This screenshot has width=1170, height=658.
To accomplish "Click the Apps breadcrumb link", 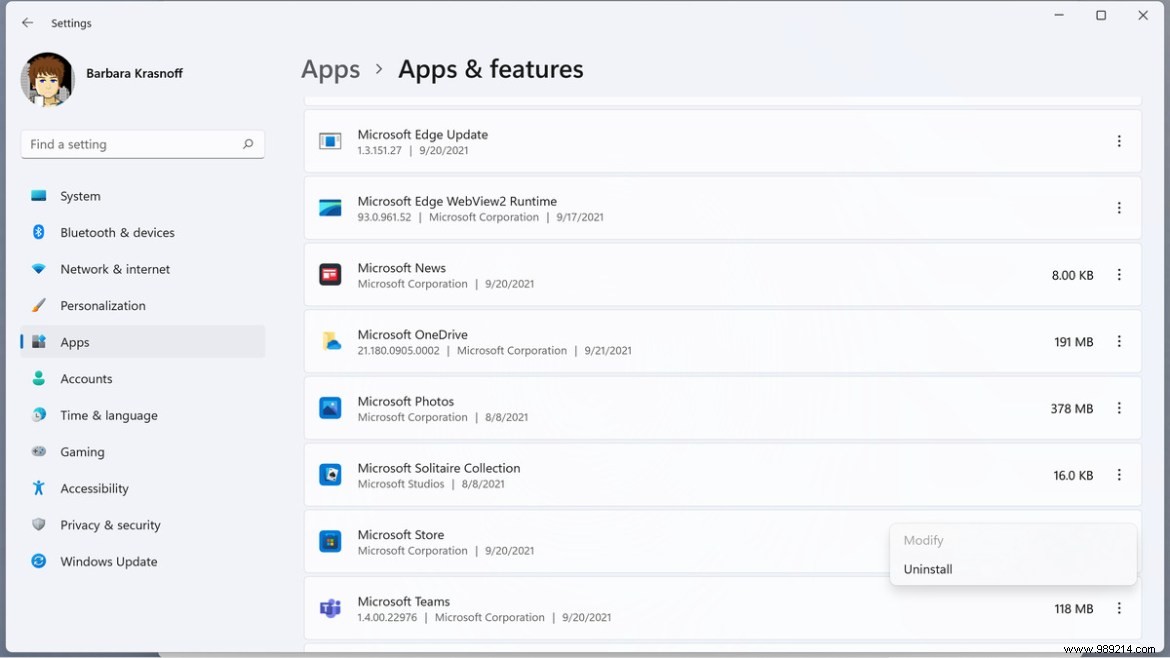I will (x=330, y=69).
